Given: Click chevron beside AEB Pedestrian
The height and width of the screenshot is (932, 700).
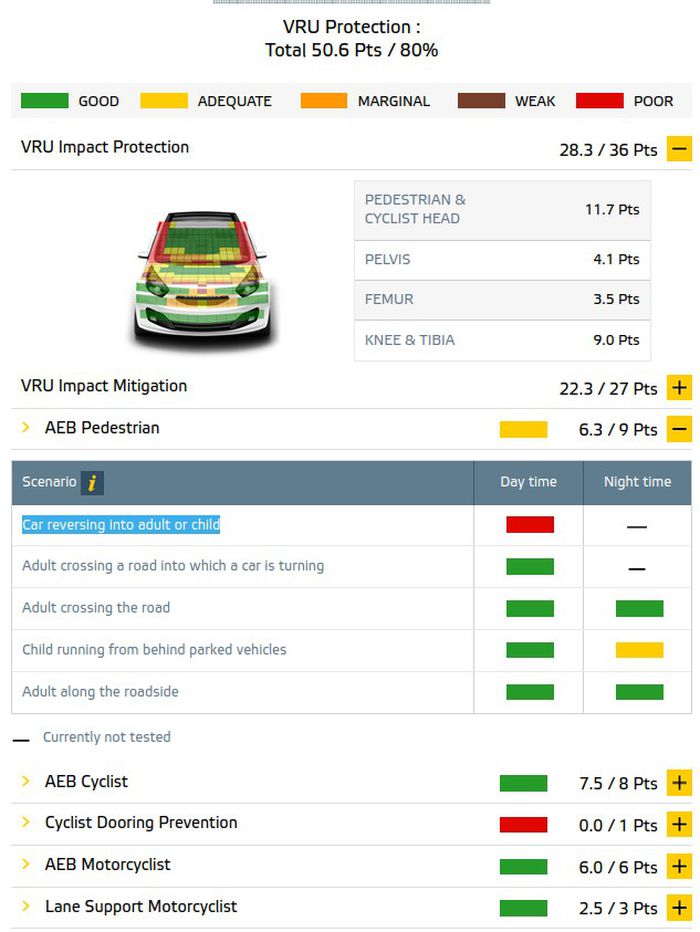Looking at the screenshot, I should [26, 428].
